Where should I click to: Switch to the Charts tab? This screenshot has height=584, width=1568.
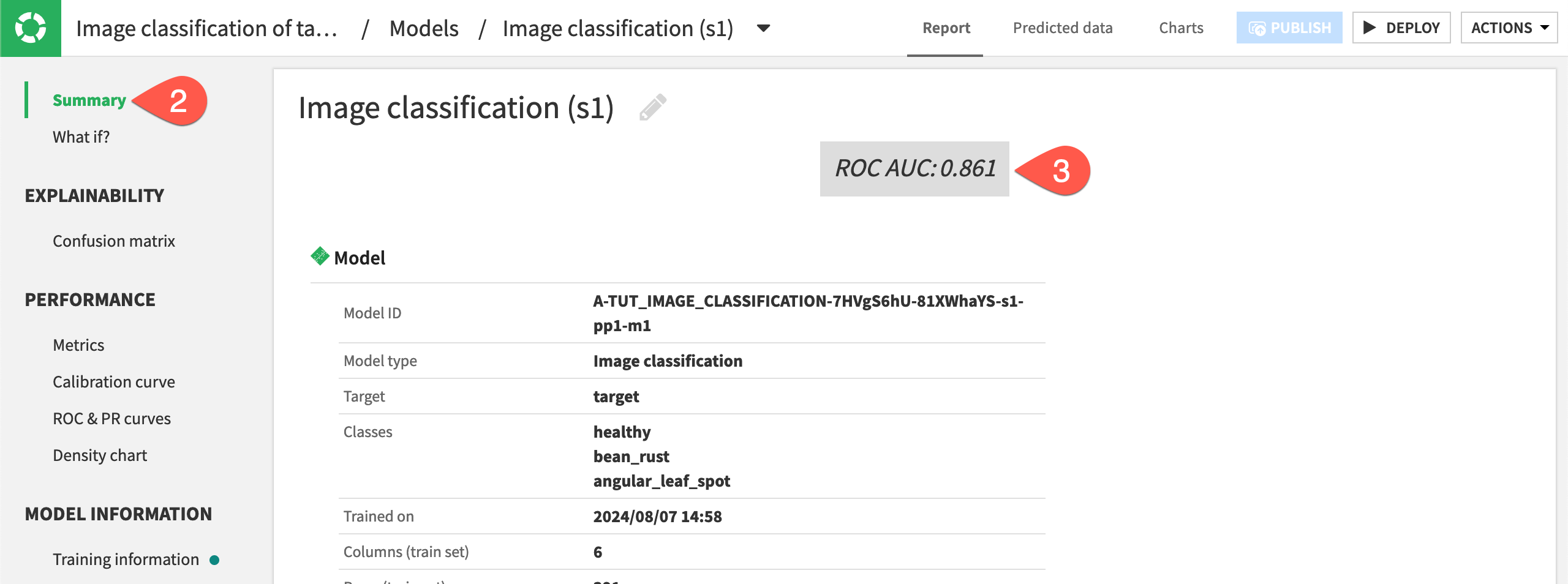pos(1180,28)
